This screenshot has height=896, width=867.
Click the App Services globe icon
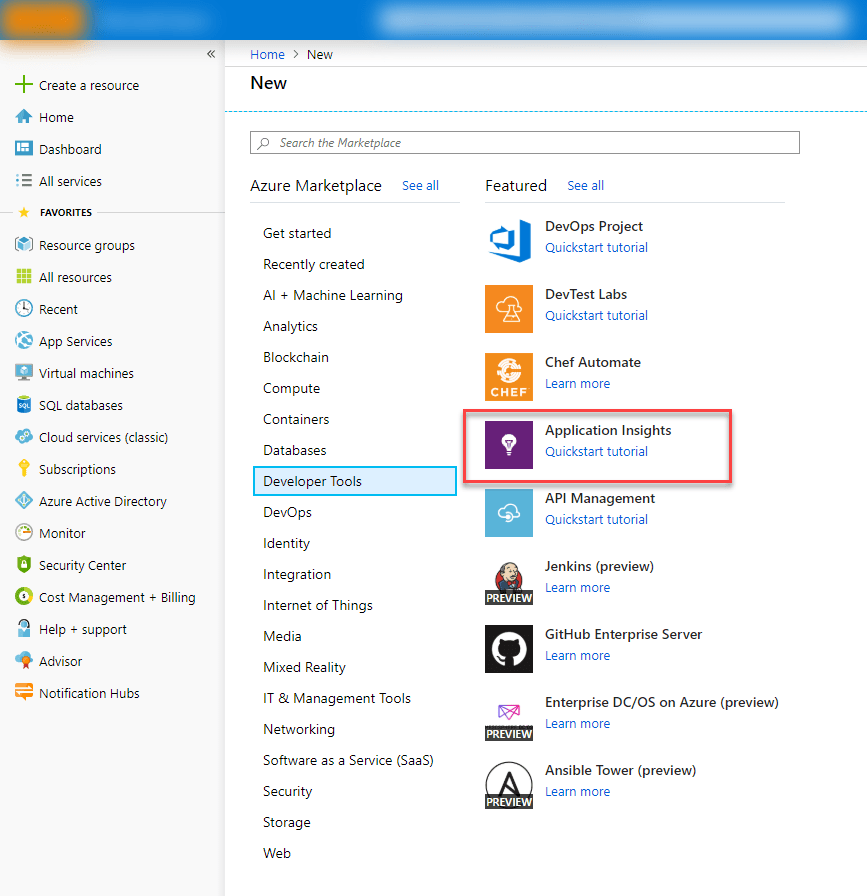click(23, 341)
